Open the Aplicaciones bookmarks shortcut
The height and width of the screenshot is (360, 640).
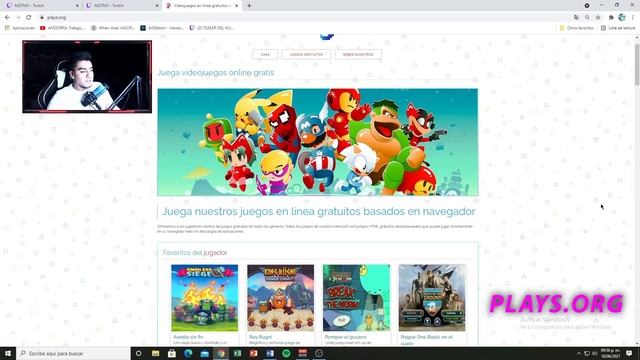(x=20, y=28)
